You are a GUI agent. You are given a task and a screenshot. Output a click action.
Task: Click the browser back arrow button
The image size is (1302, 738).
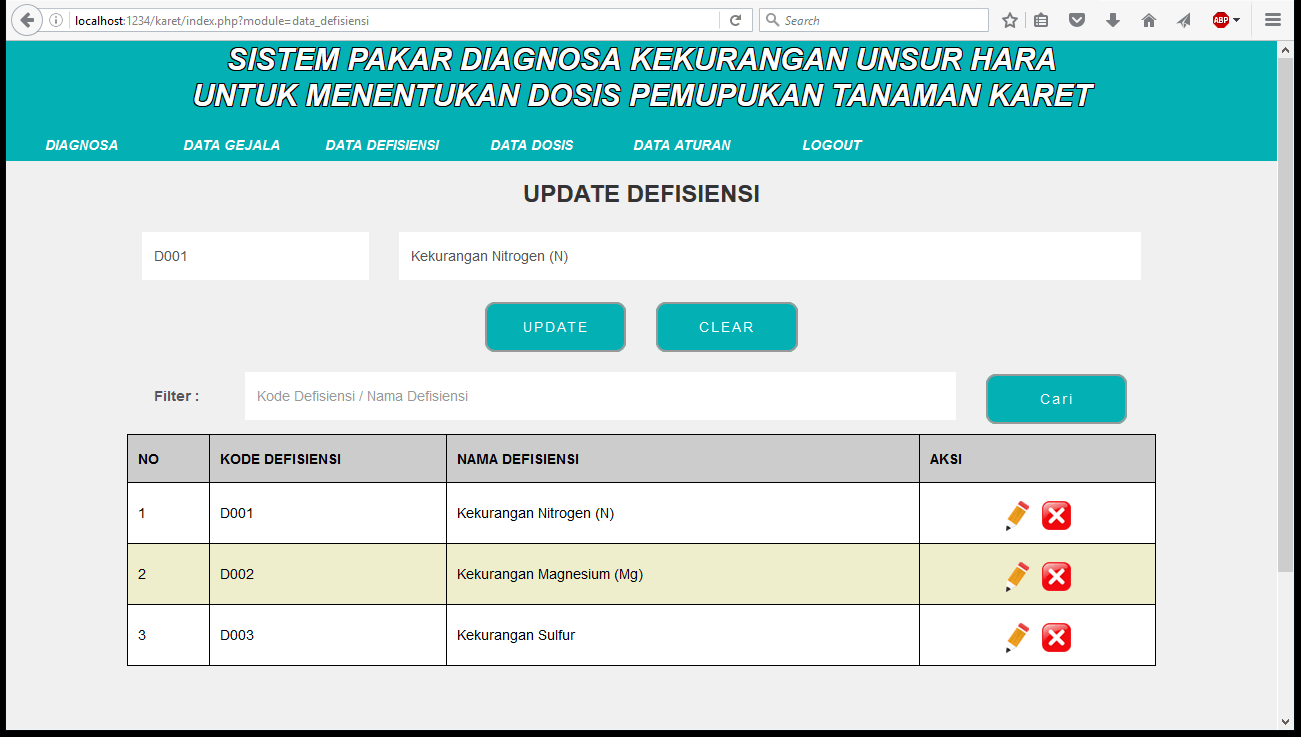[x=27, y=20]
